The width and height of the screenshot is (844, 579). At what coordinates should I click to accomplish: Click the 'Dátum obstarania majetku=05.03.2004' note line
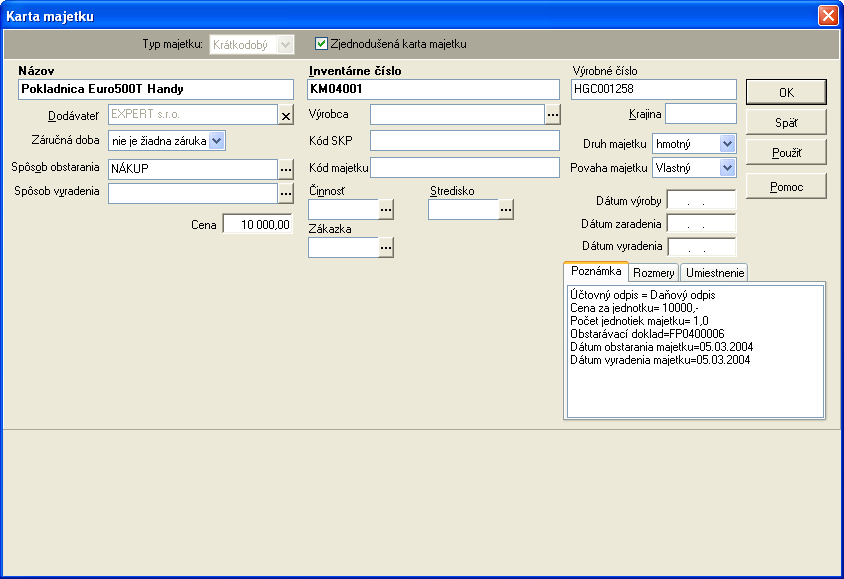point(662,347)
